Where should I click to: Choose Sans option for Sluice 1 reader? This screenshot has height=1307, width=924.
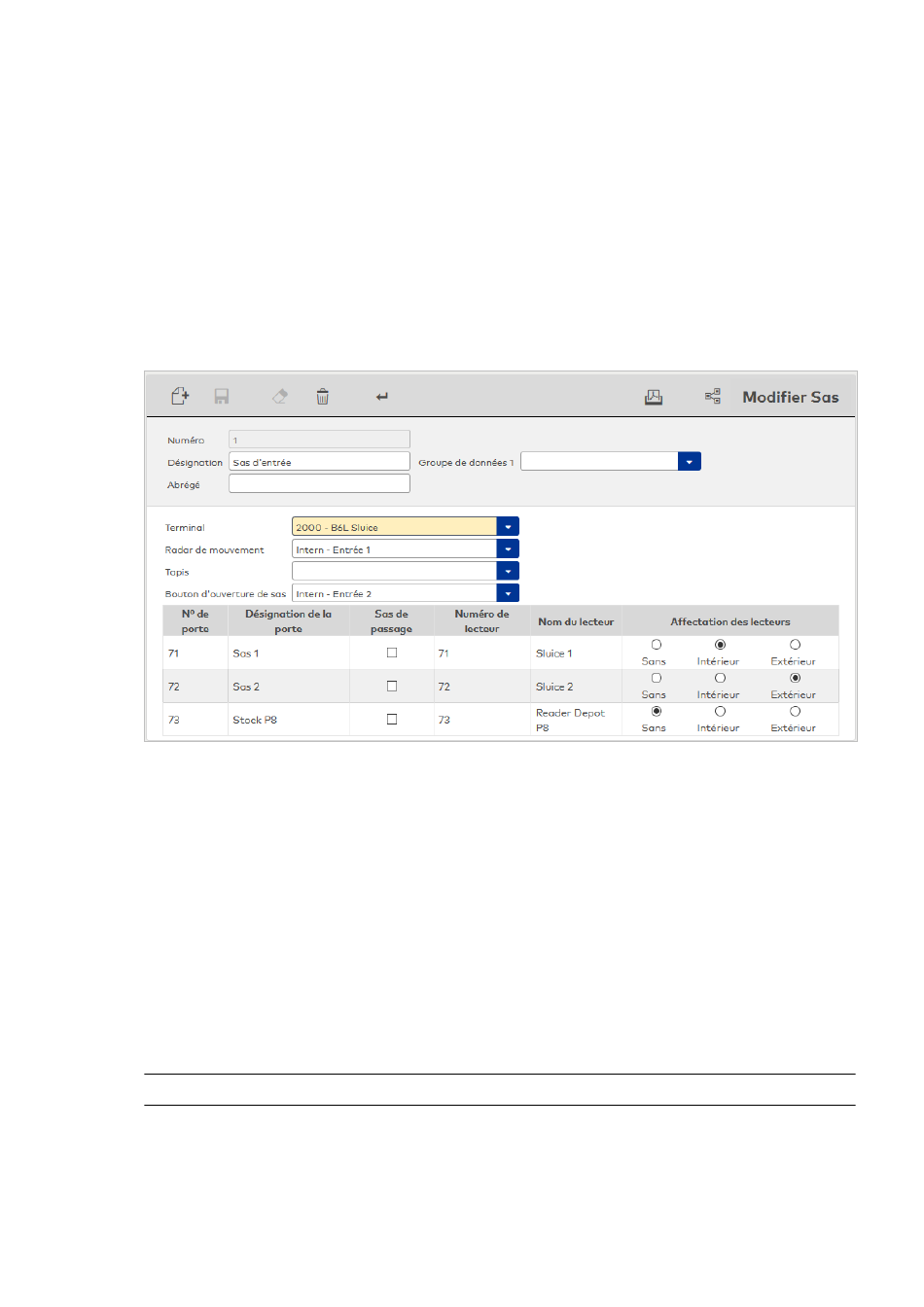point(657,645)
